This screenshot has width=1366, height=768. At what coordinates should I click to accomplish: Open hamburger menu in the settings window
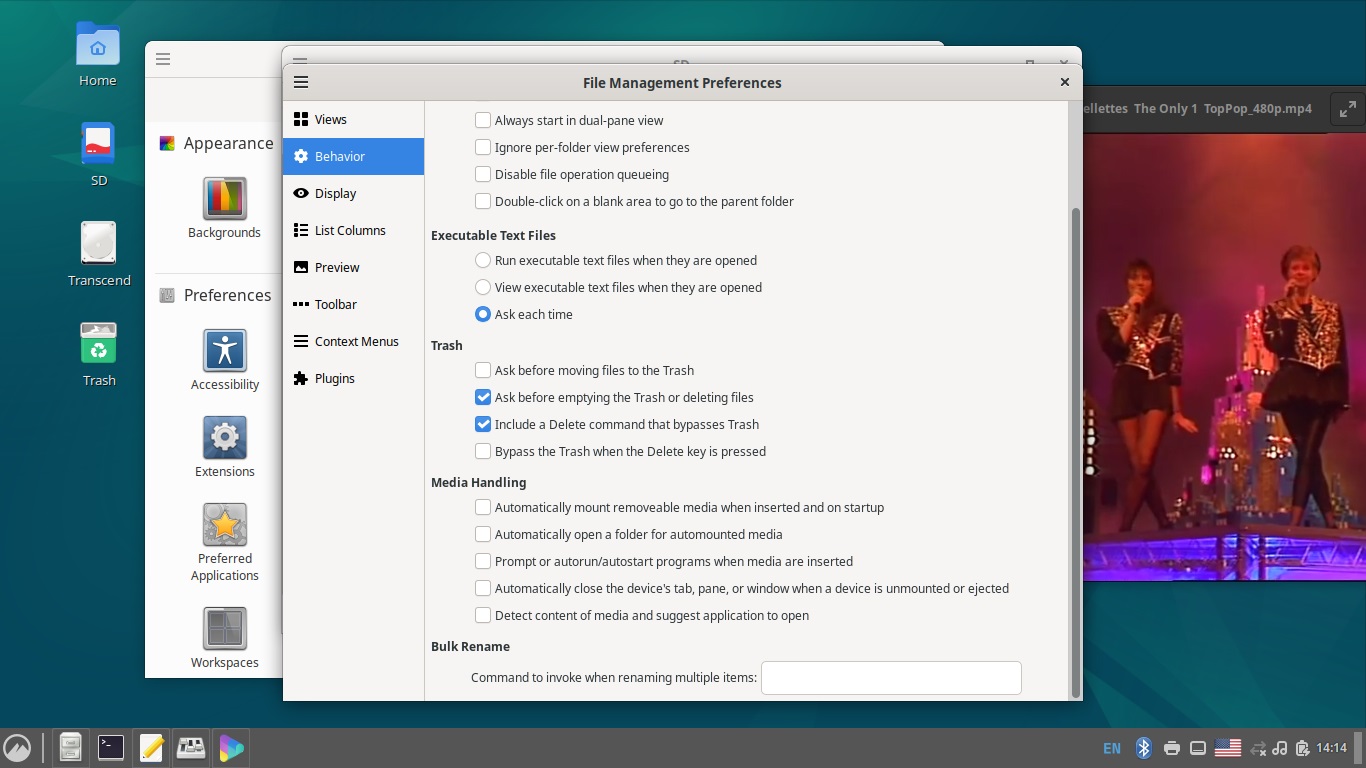(x=163, y=59)
